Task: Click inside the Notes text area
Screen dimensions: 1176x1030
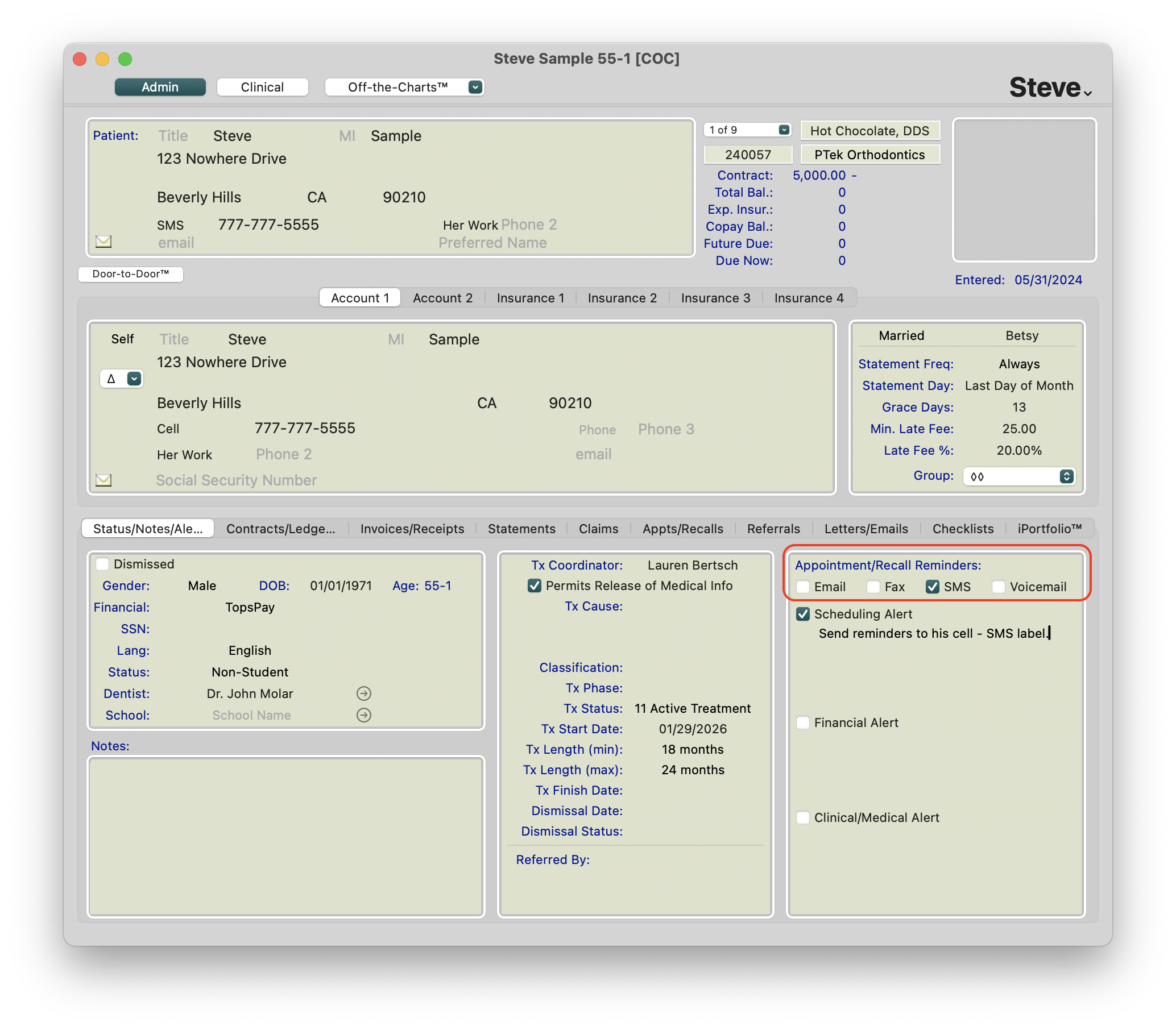Action: pos(286,836)
